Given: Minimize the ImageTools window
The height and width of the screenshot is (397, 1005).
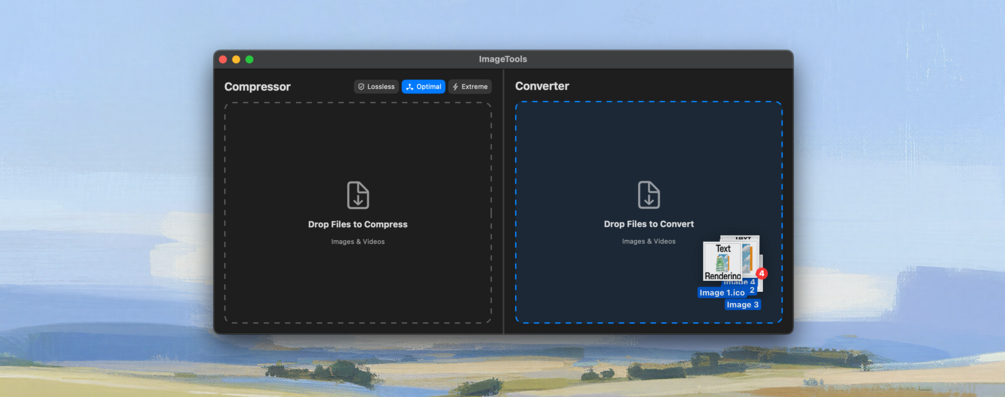Looking at the screenshot, I should tap(236, 59).
